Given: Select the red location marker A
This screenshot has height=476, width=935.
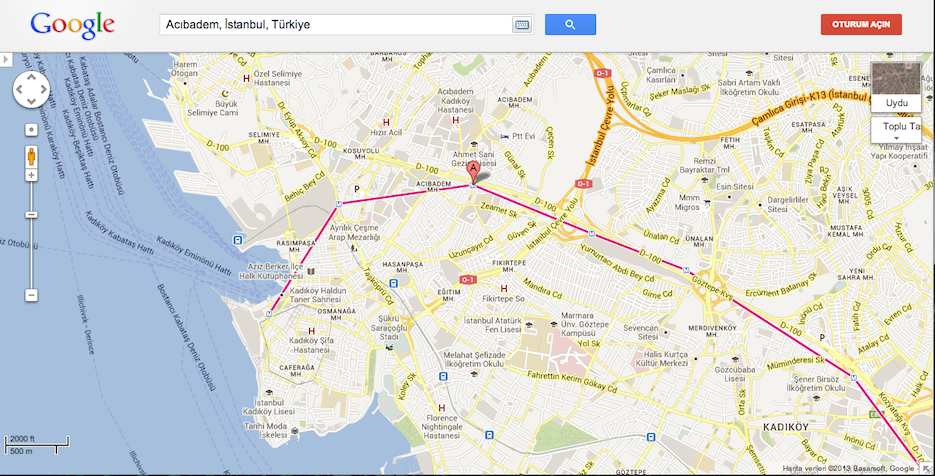Looking at the screenshot, I should click(x=473, y=172).
